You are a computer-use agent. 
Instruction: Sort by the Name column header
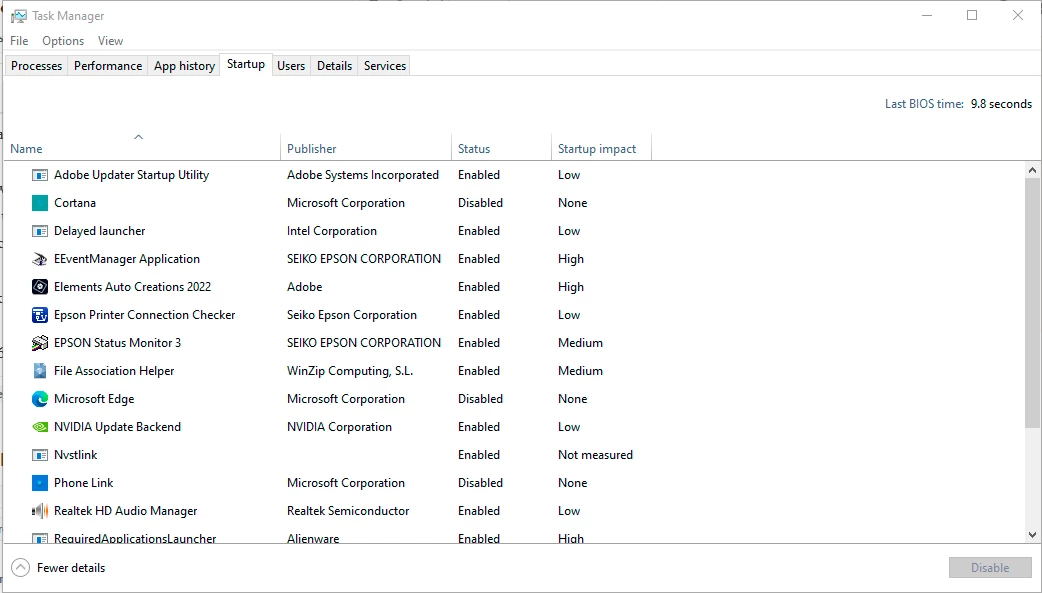tap(142, 148)
